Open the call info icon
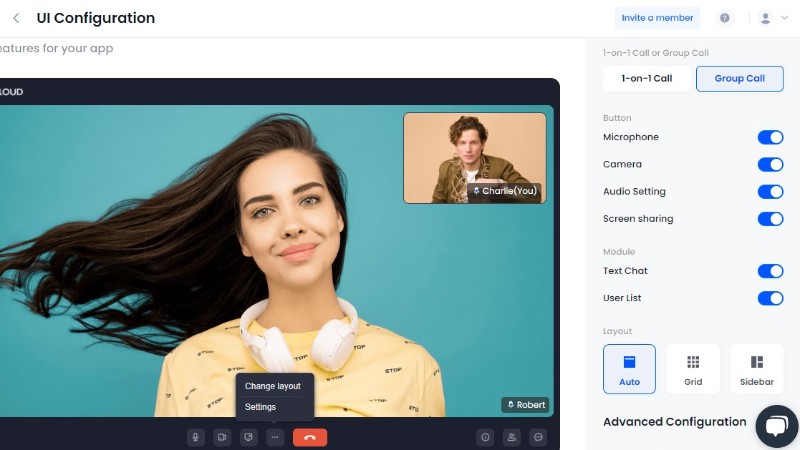The height and width of the screenshot is (450, 800). (485, 437)
